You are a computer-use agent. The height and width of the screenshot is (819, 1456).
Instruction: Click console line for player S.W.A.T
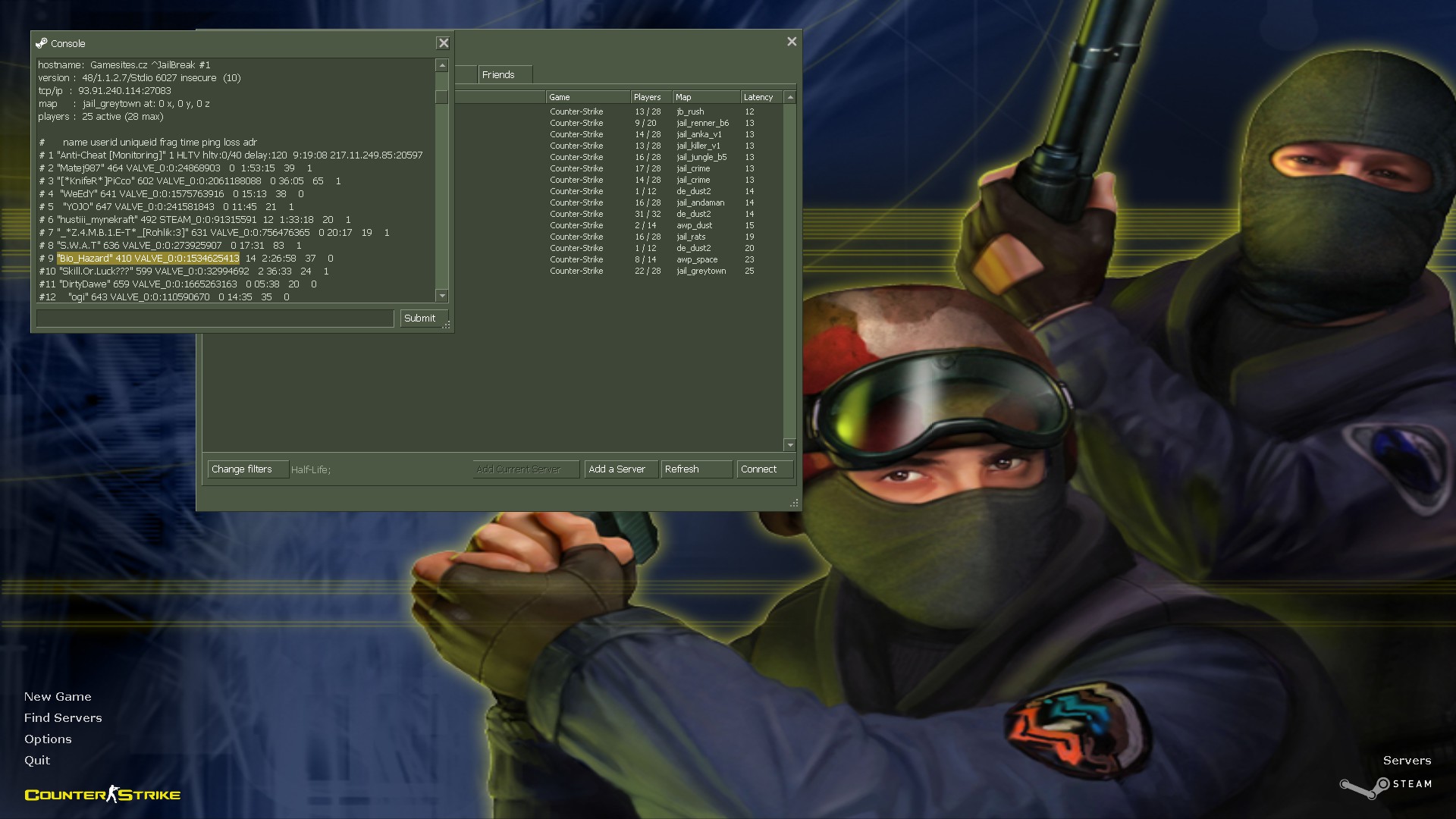coord(171,246)
